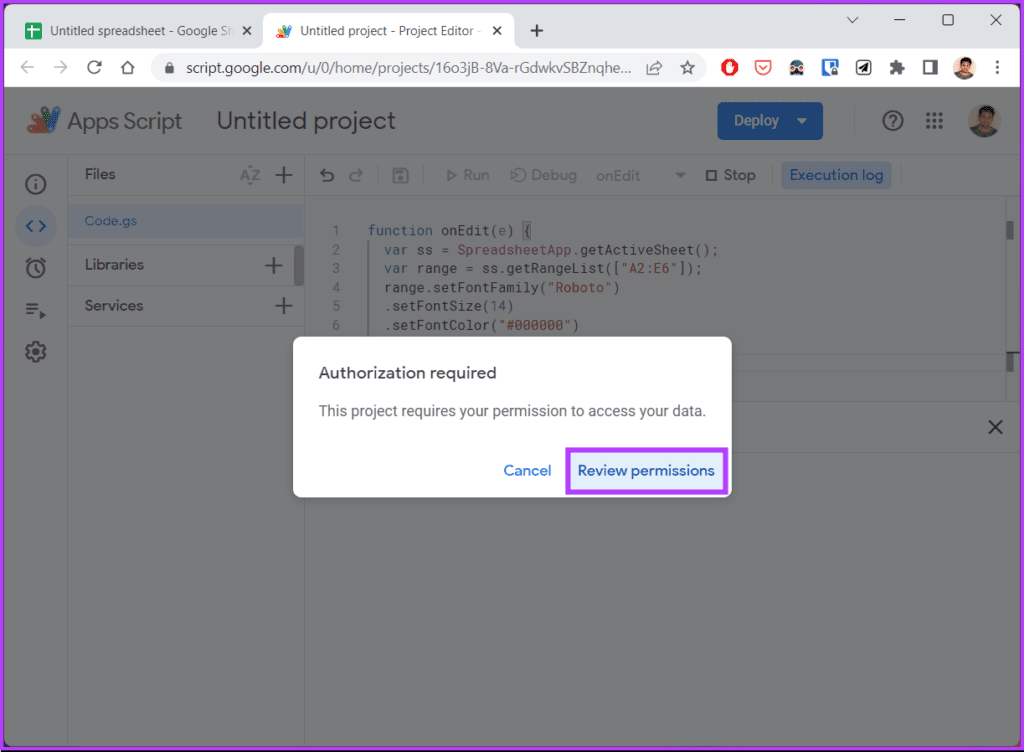Click Review permissions in the dialog
Screen dimensions: 1024x752
pyautogui.click(x=646, y=471)
